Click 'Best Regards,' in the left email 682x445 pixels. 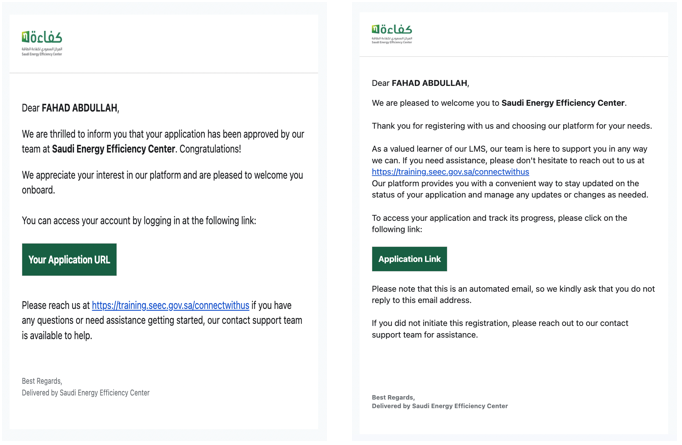coord(42,381)
